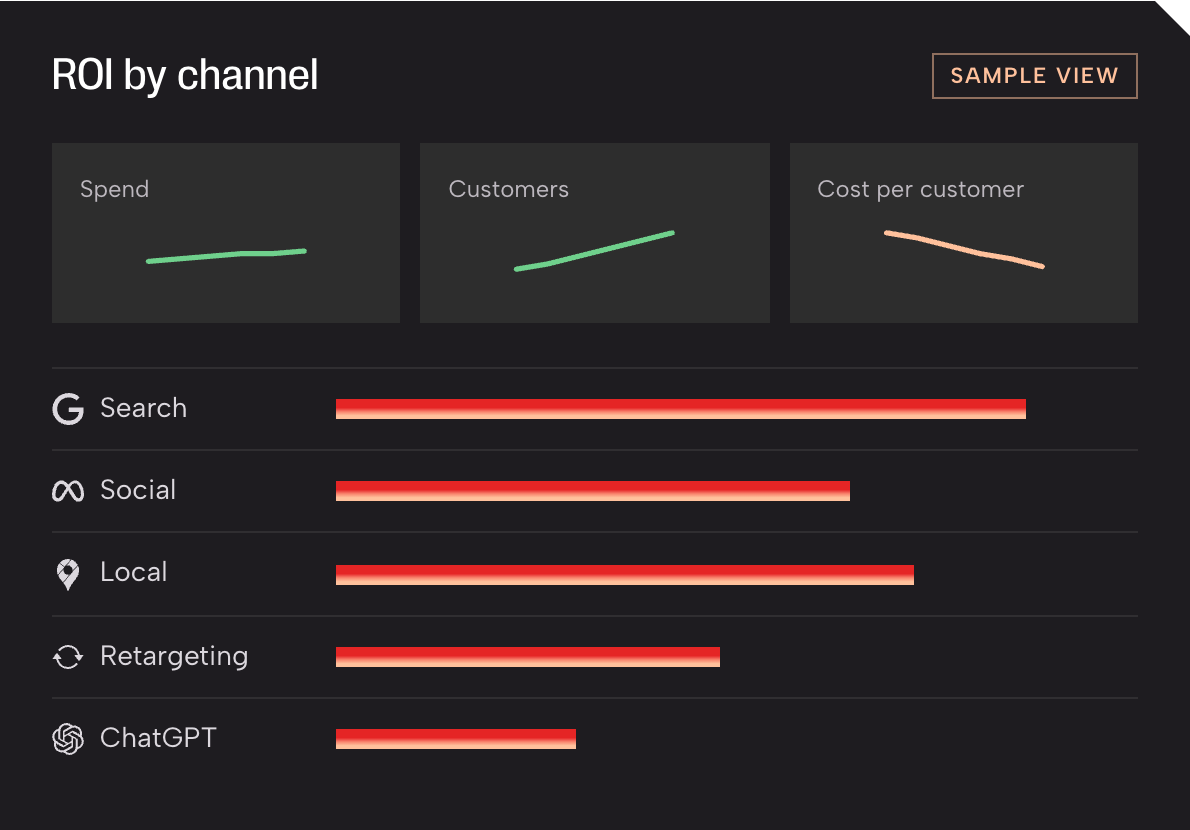
Task: Click the green Spend trend line
Action: 226,256
